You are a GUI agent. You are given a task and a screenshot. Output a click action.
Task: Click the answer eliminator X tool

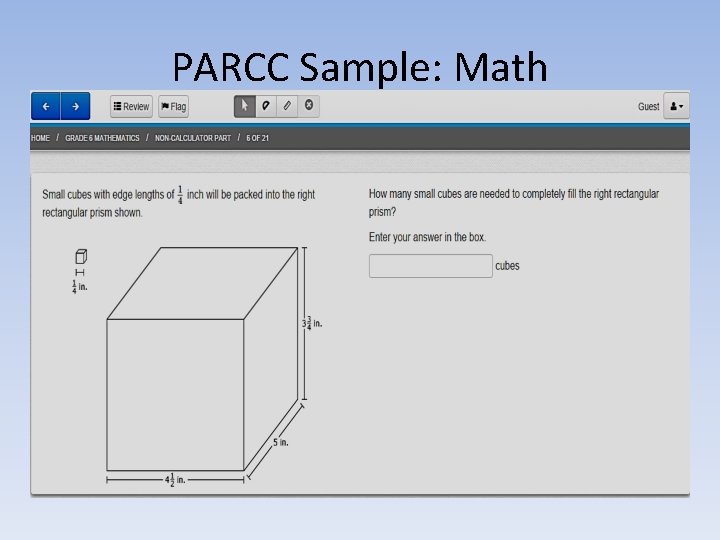tap(309, 106)
